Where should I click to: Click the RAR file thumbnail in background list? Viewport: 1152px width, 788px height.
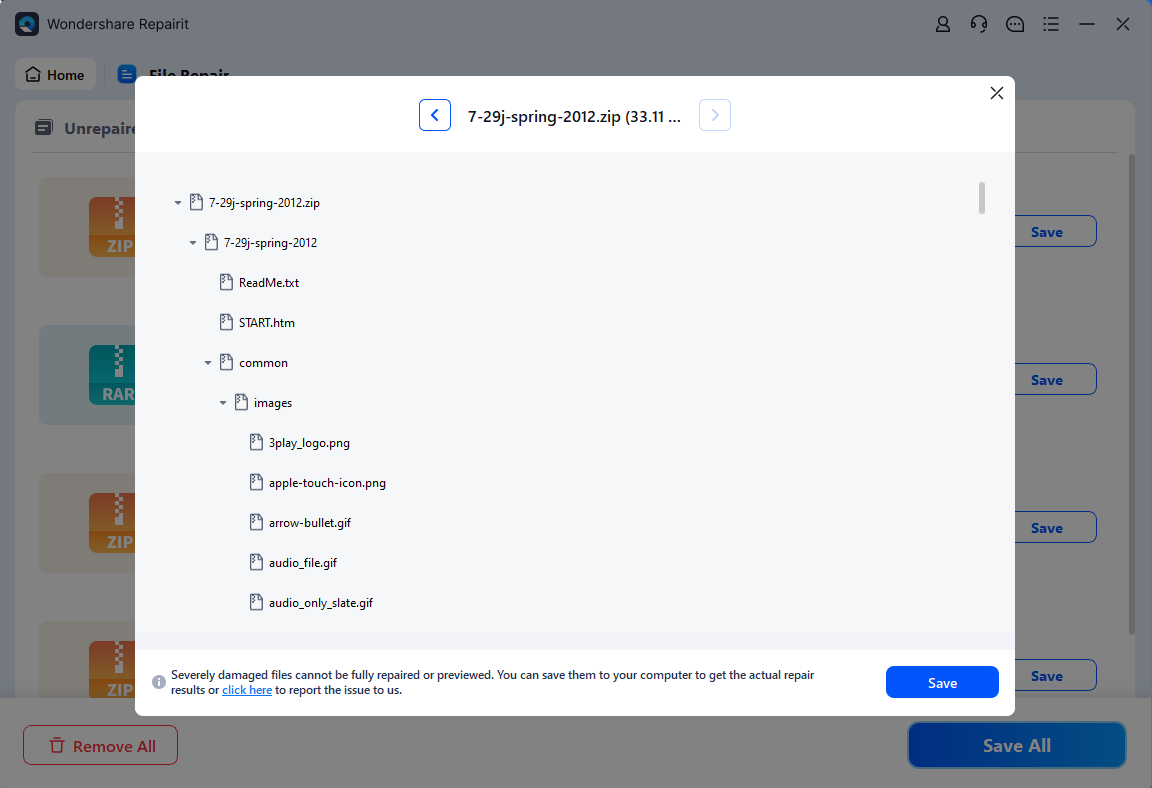pyautogui.click(x=112, y=375)
